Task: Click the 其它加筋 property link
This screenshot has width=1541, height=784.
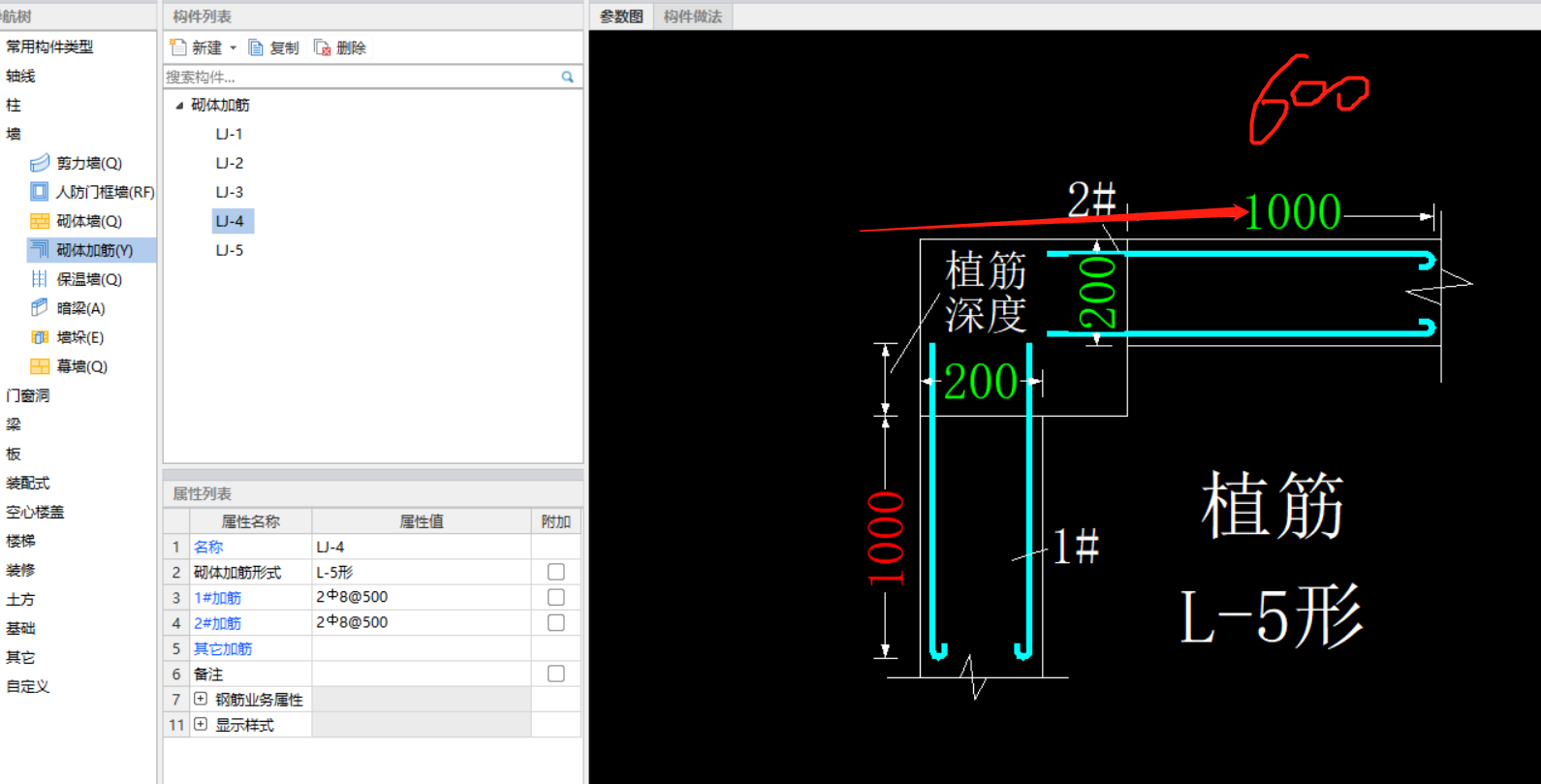Action: pos(223,648)
